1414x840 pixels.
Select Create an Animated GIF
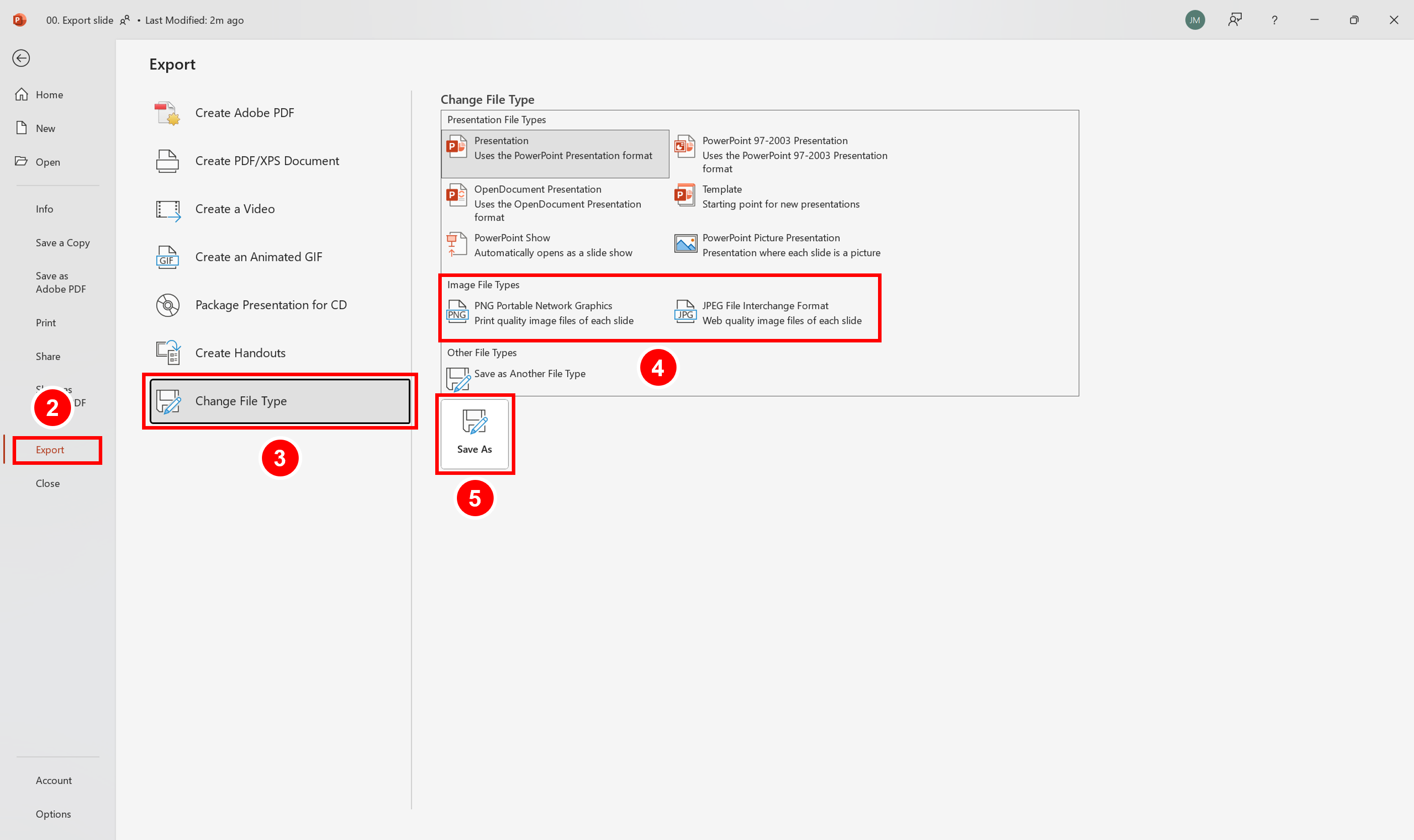coord(258,257)
